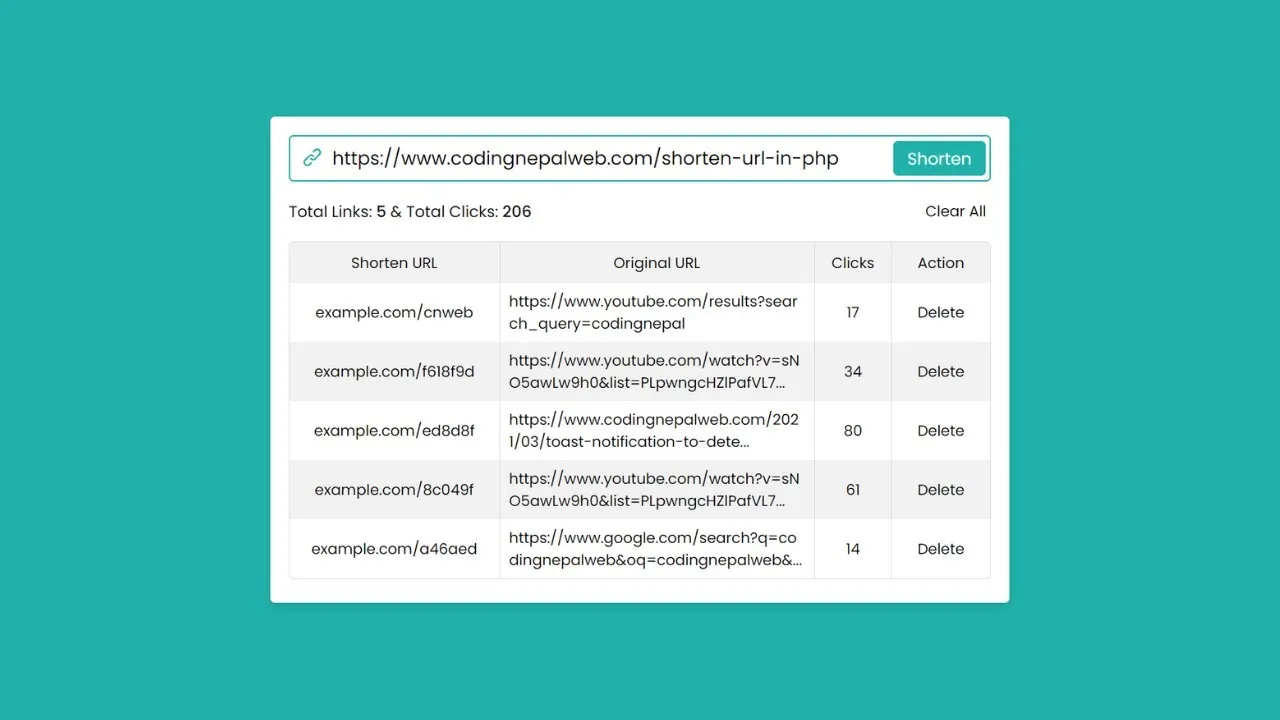This screenshot has width=1280, height=720.
Task: Click the original URL in the f618f9d row
Action: [x=654, y=371]
